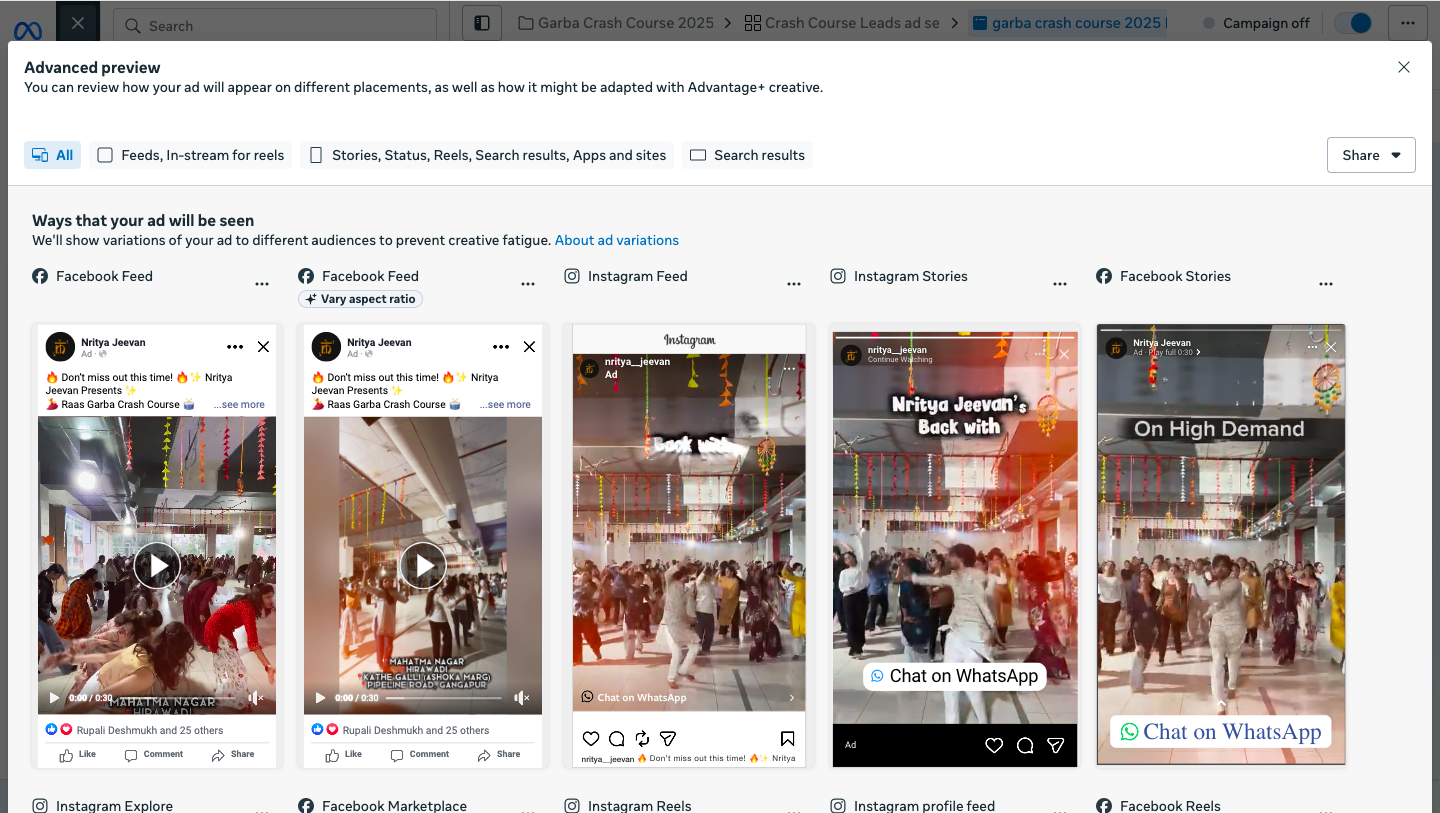Click comment bubble icon in Instagram Feed preview

(617, 739)
